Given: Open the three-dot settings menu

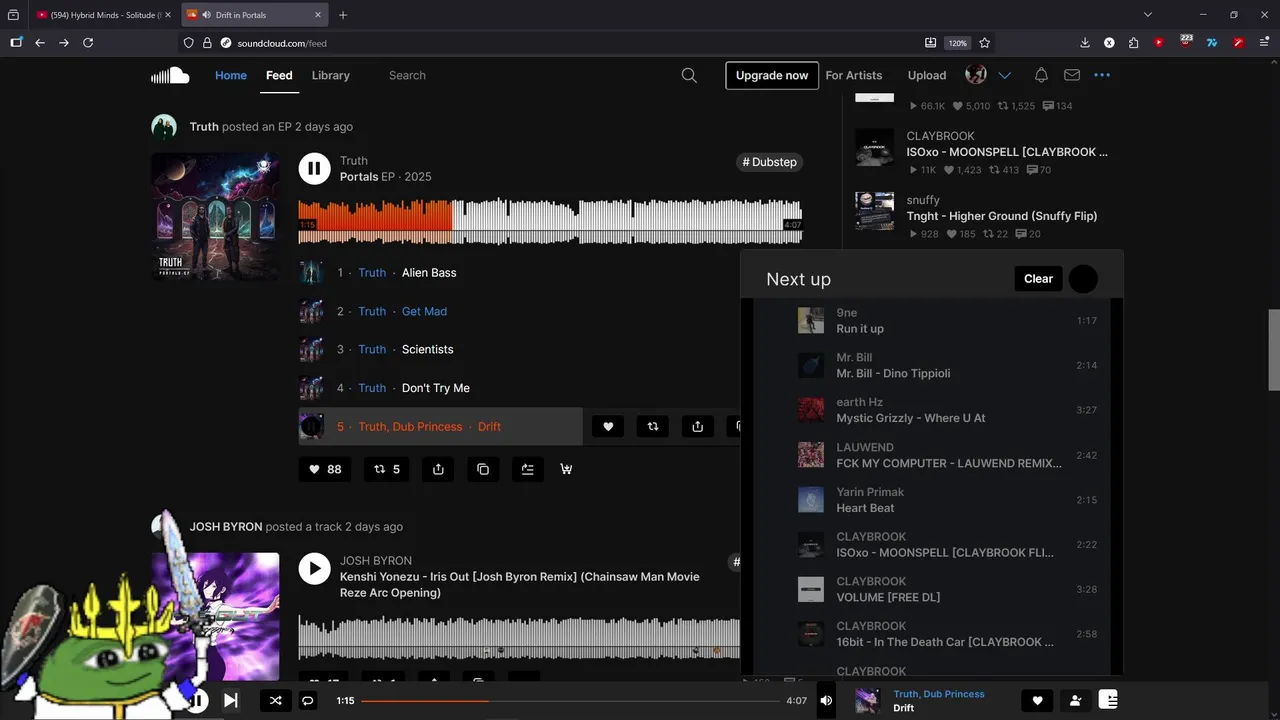Looking at the screenshot, I should coord(1102,75).
